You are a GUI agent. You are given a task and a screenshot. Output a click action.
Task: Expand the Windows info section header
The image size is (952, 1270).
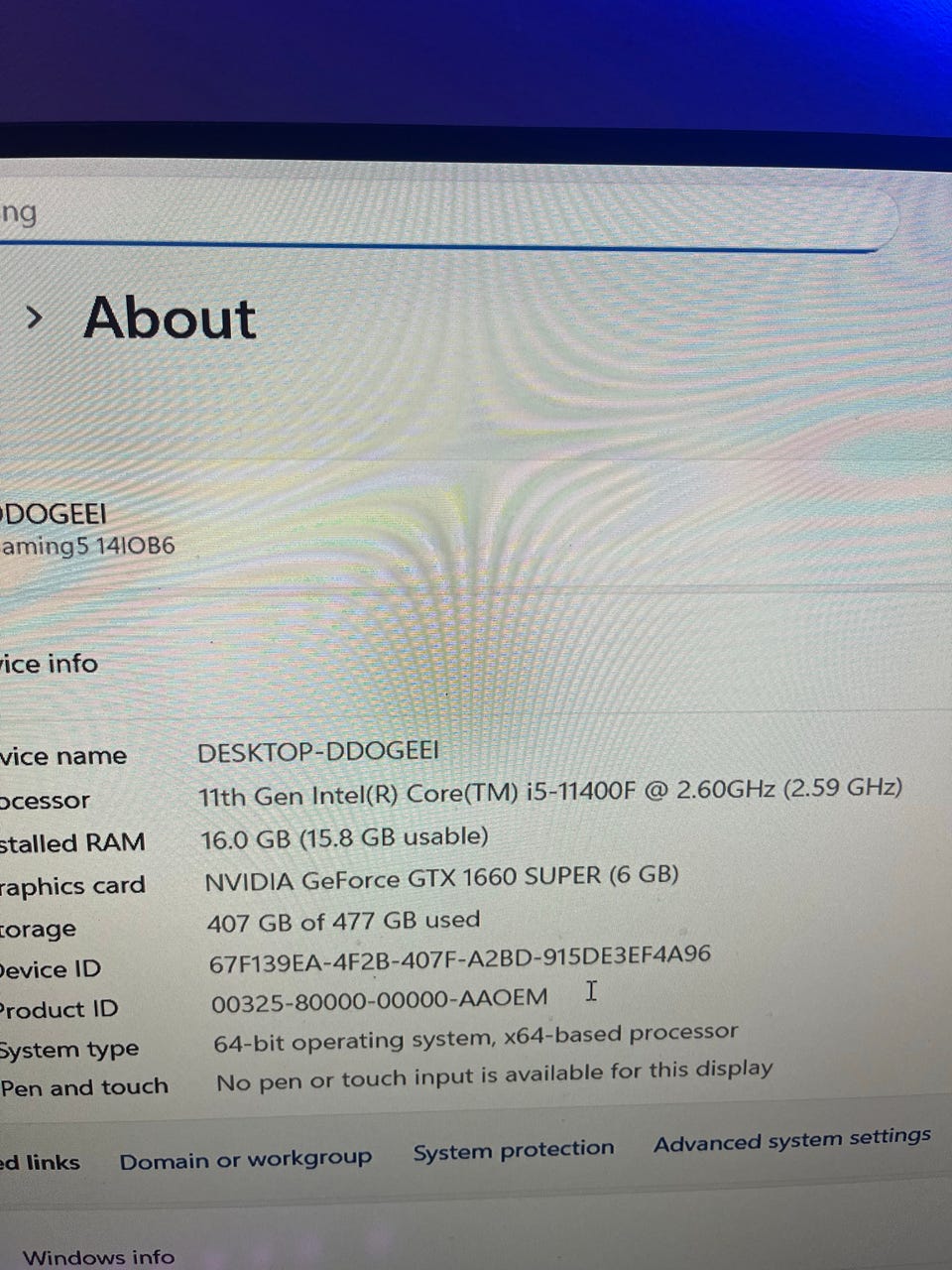[x=98, y=1257]
